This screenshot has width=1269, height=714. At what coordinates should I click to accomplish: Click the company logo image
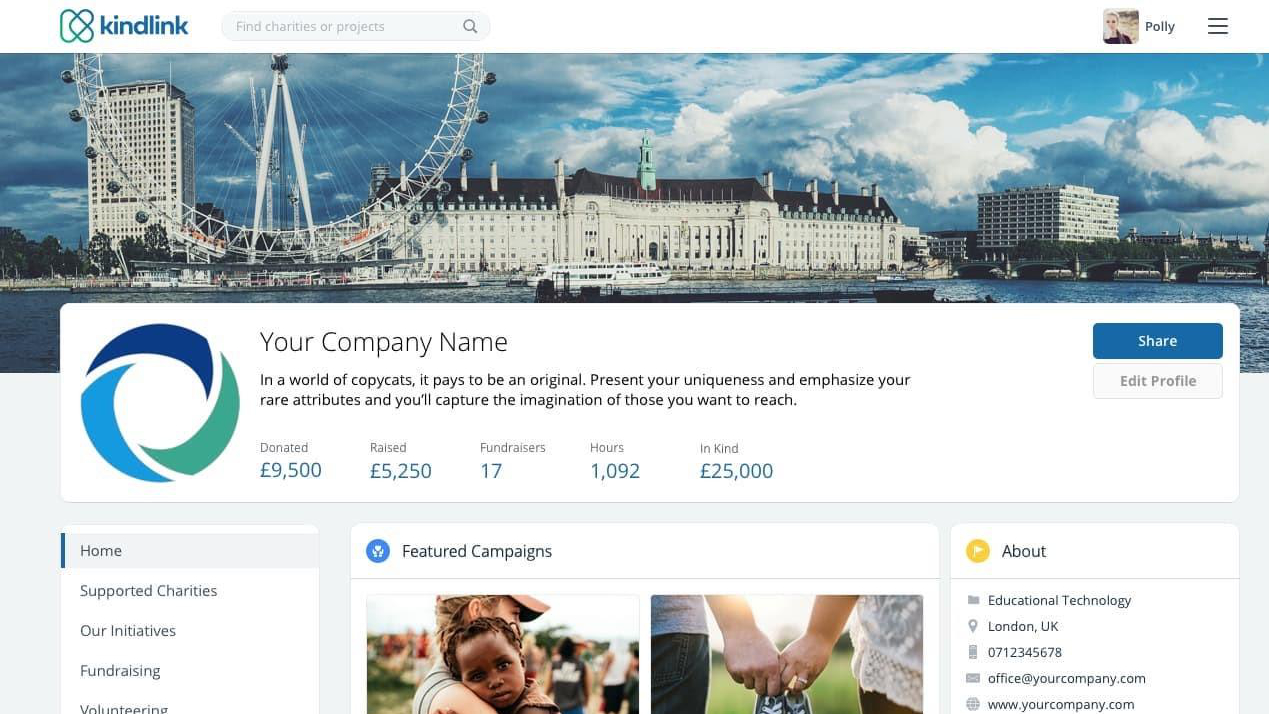click(160, 402)
